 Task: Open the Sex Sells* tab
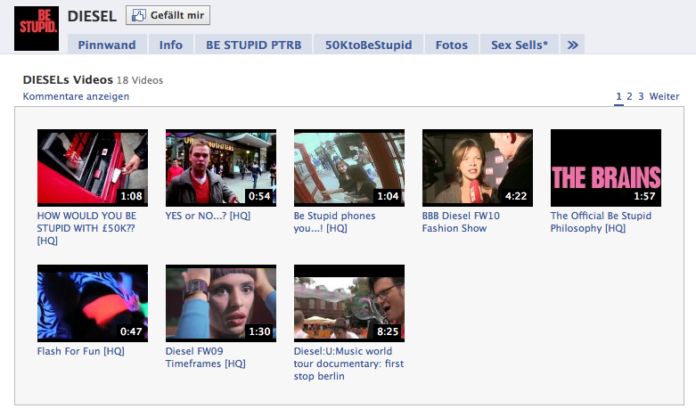pyautogui.click(x=519, y=45)
